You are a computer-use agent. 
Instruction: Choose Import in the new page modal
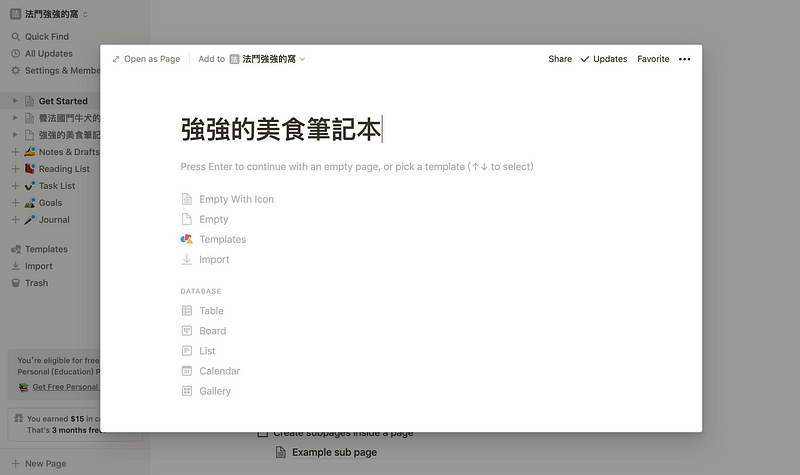pyautogui.click(x=205, y=259)
